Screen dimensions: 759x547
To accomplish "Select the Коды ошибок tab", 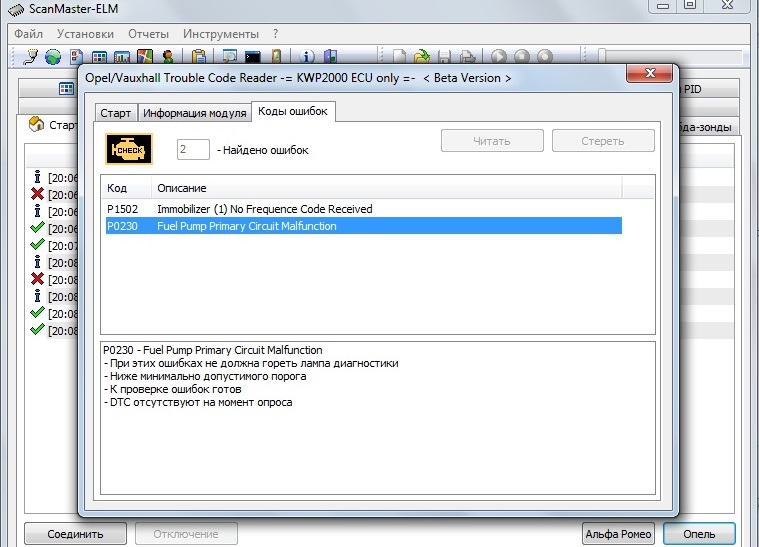I will click(293, 111).
